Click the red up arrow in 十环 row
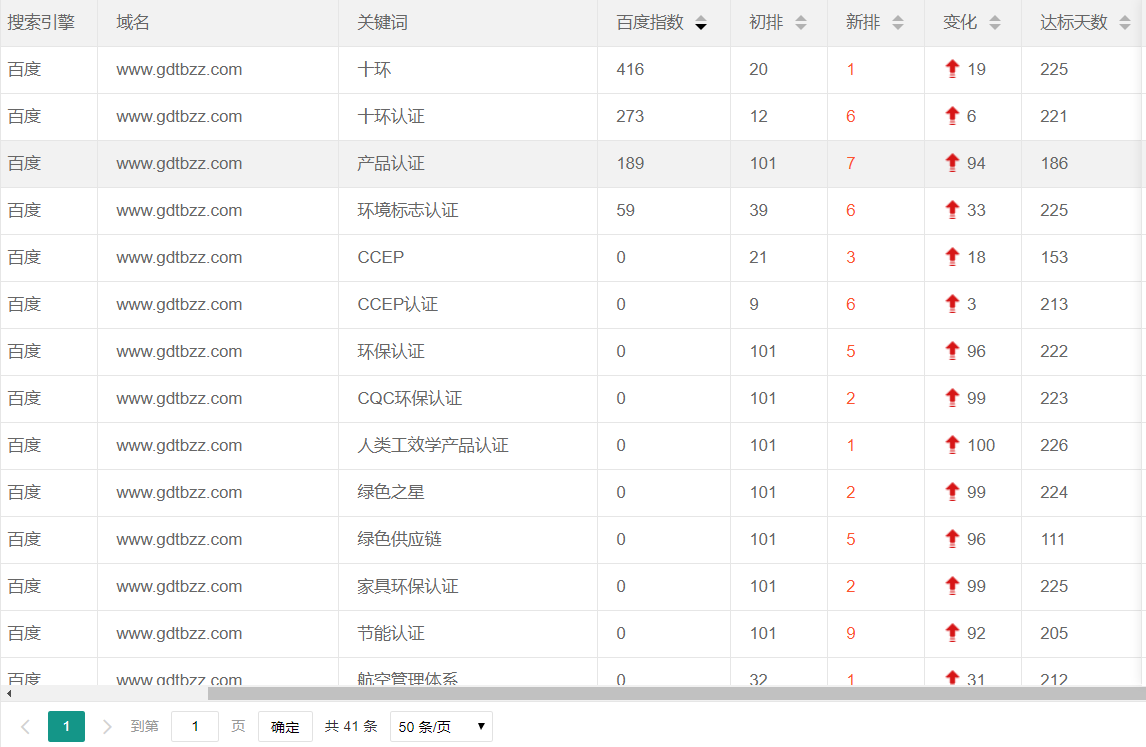 (x=952, y=69)
